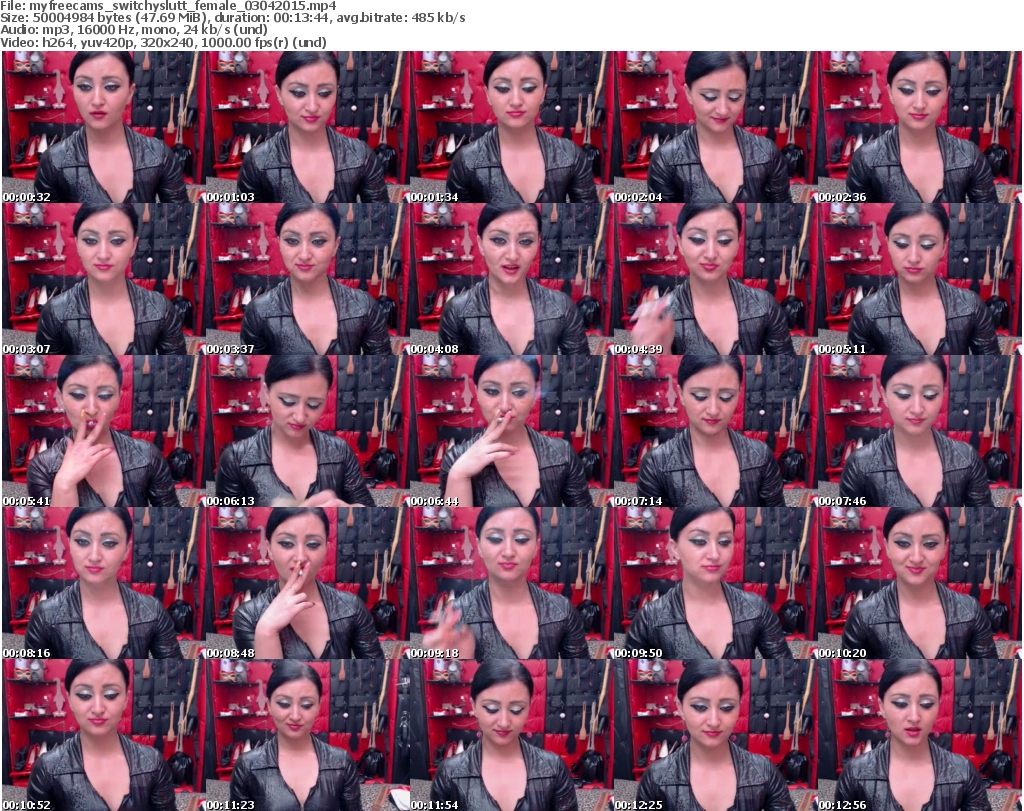Pick the frame timestamped 00:08:16
Screen dimensions: 1024x811
click(x=104, y=583)
